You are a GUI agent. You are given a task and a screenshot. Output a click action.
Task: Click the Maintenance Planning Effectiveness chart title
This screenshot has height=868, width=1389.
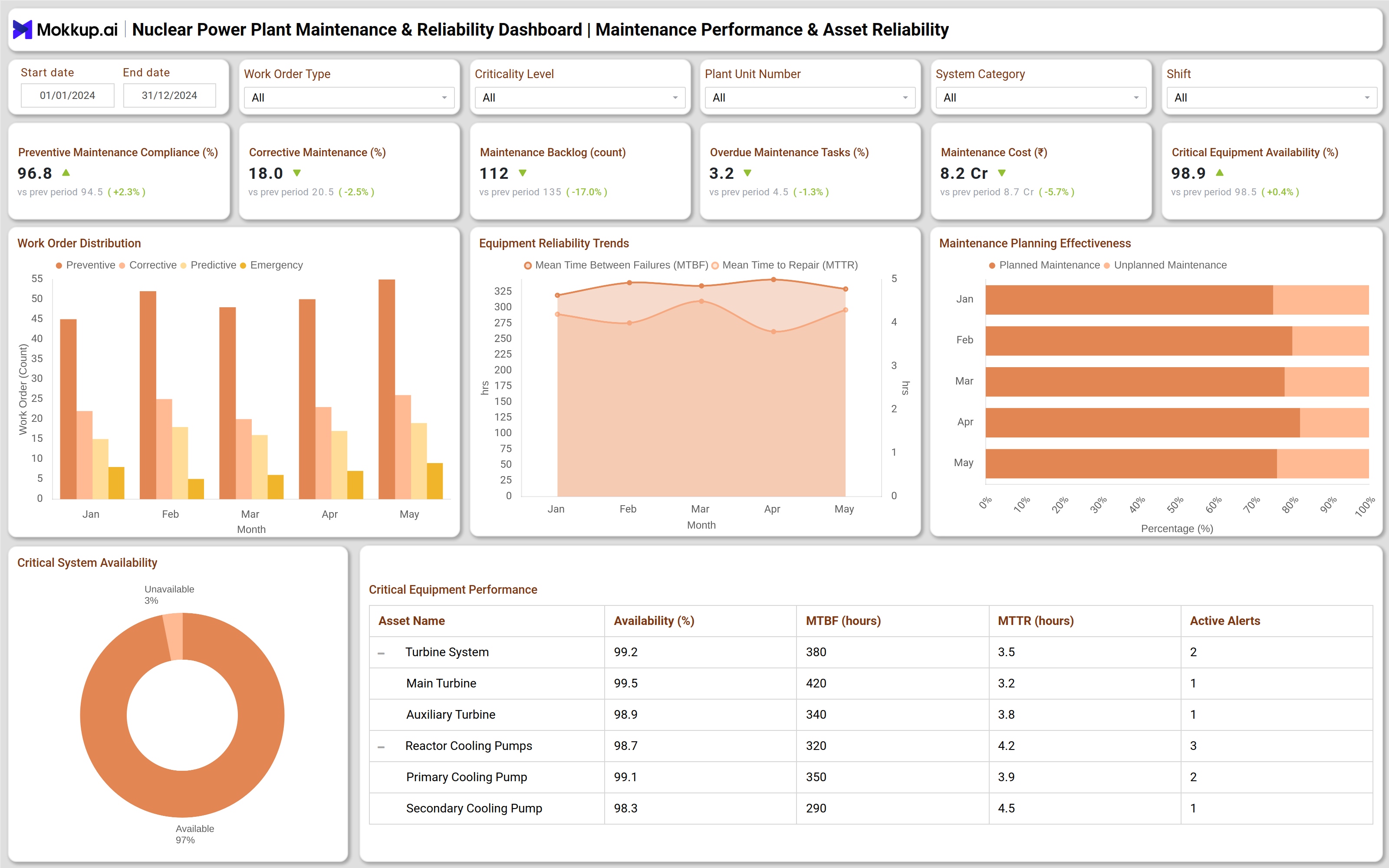tap(1035, 243)
